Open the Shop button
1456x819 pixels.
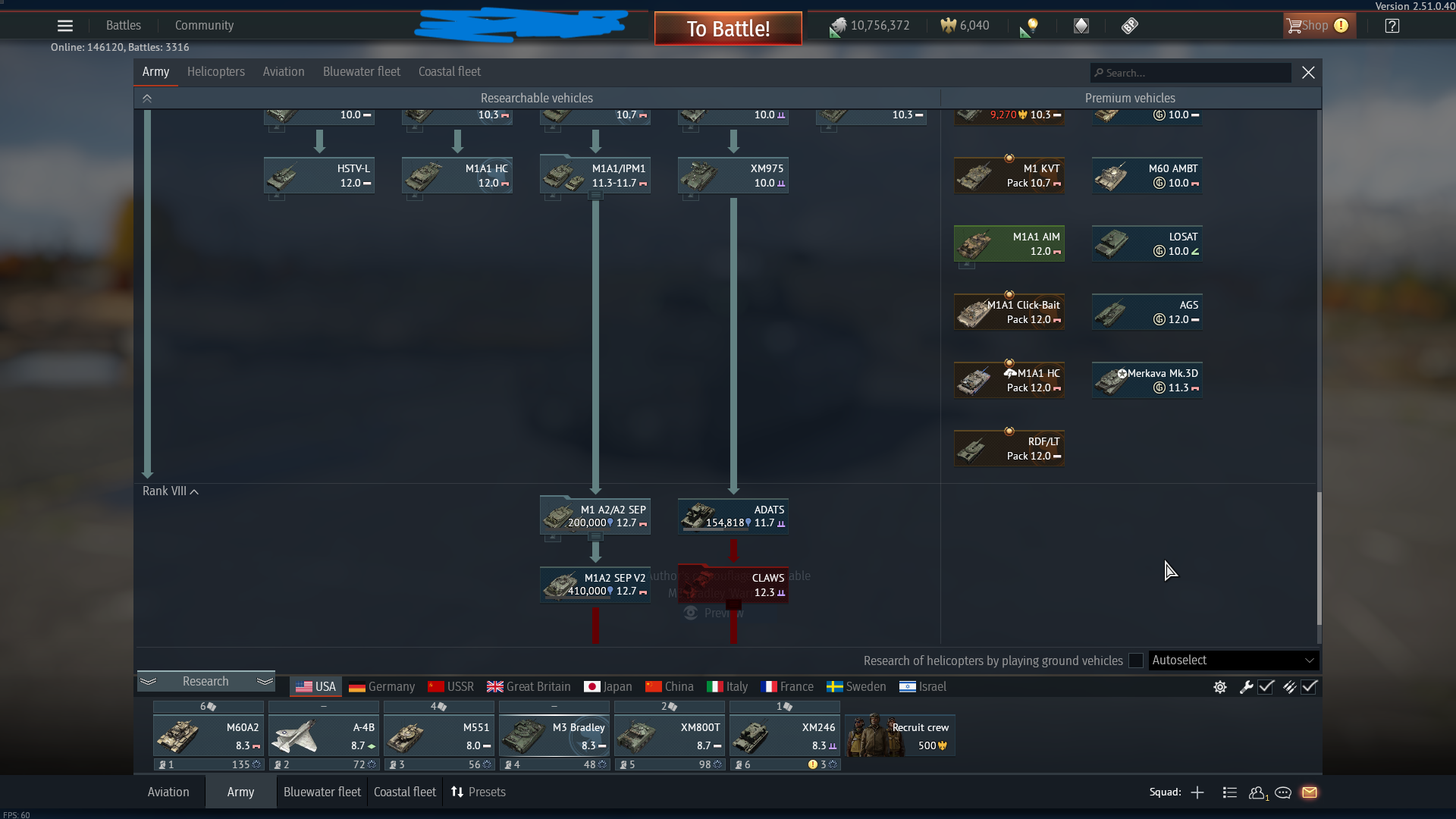pyautogui.click(x=1316, y=26)
